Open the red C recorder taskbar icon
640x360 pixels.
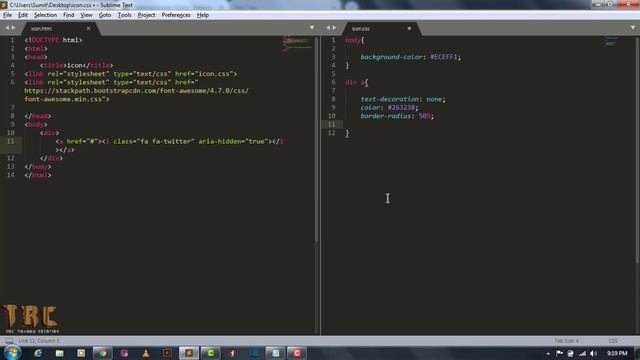[x=297, y=353]
